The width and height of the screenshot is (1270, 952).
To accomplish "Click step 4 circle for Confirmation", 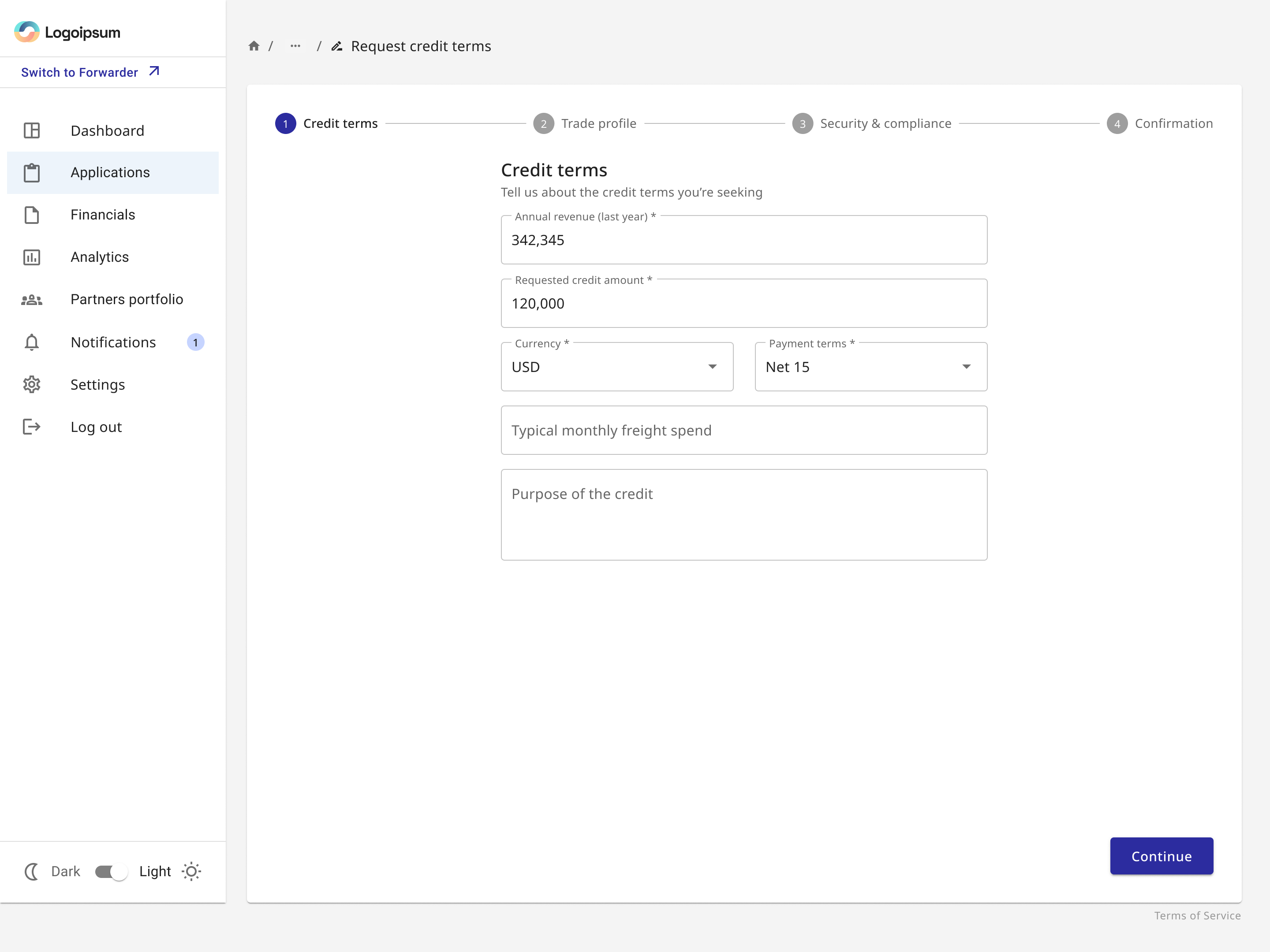I will coord(1117,123).
